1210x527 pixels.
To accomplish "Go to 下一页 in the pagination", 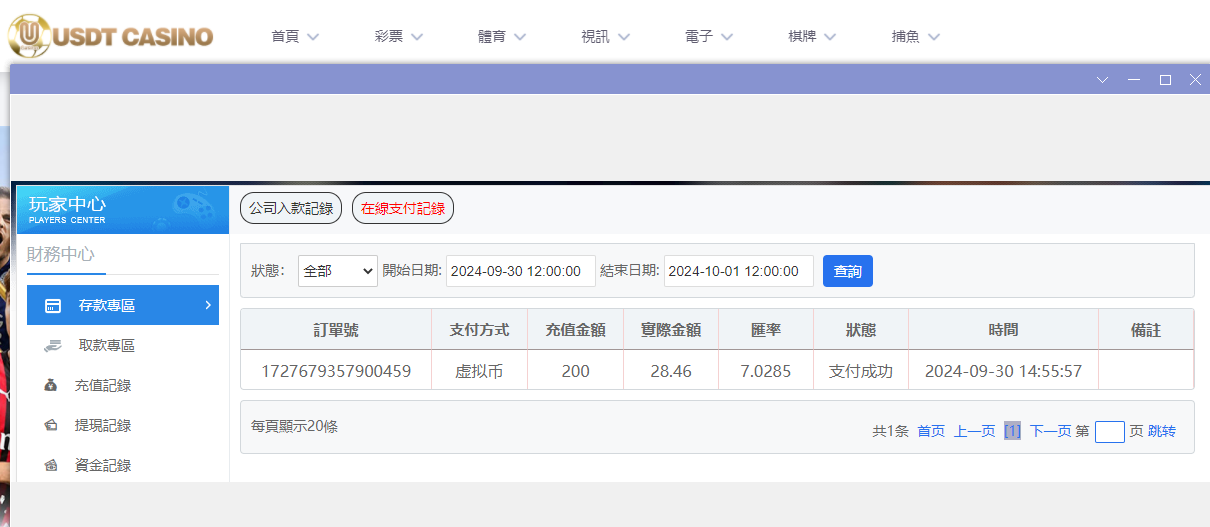I will [x=1050, y=431].
